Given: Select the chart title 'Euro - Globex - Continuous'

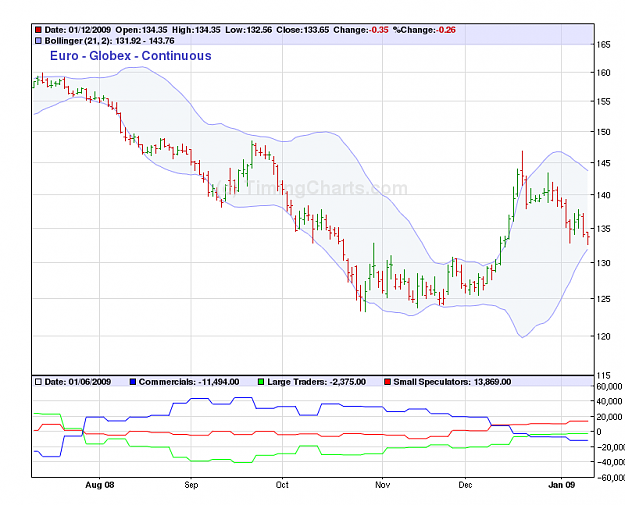Looking at the screenshot, I should point(131,56).
